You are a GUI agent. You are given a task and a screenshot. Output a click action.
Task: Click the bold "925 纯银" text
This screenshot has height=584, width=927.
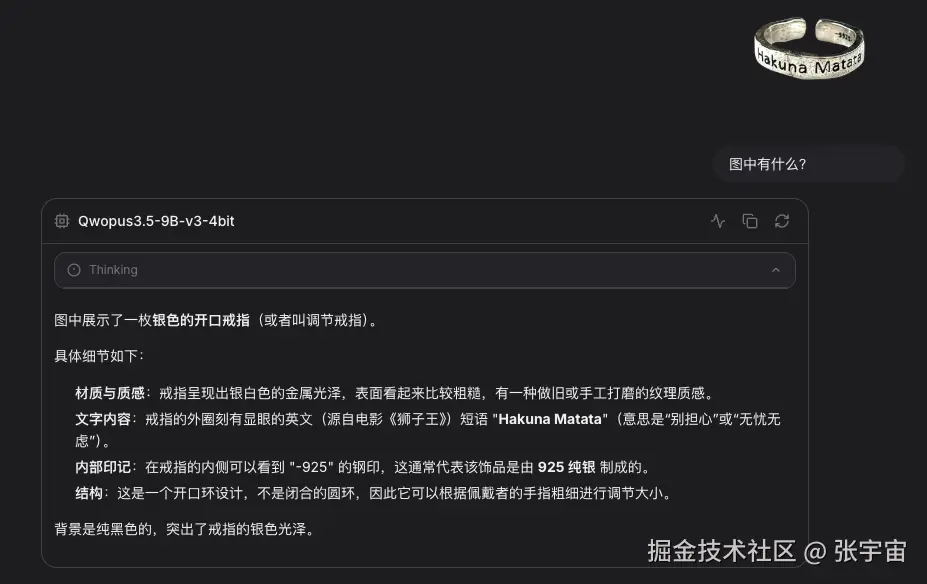pyautogui.click(x=566, y=467)
